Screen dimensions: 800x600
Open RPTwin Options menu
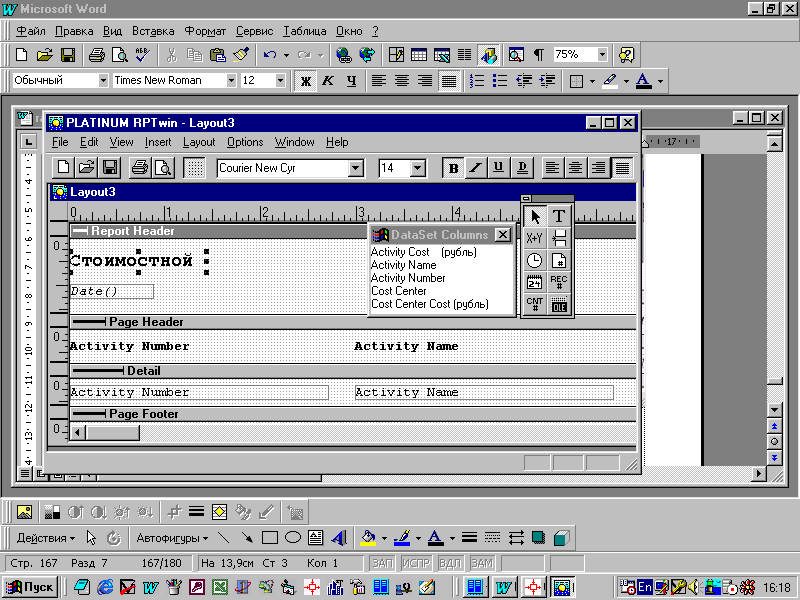245,142
